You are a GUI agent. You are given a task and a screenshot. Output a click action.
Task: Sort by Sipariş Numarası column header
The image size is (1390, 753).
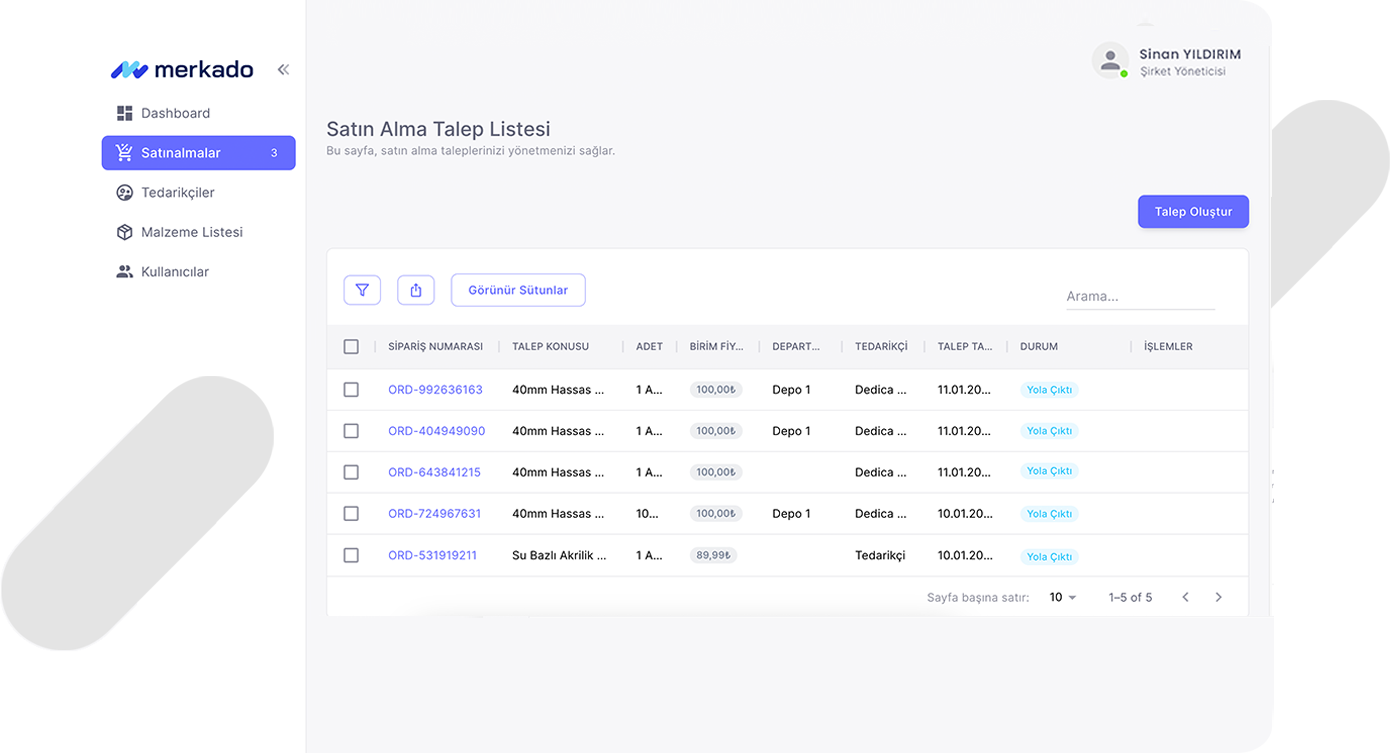coord(435,347)
